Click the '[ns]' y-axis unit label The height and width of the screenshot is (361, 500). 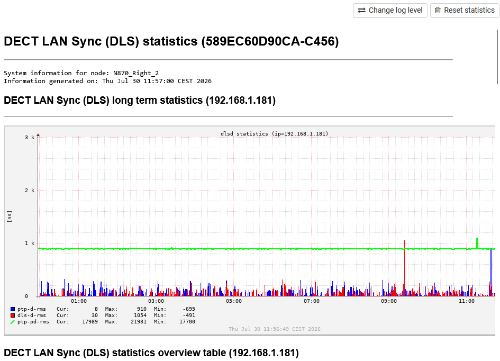pos(10,216)
